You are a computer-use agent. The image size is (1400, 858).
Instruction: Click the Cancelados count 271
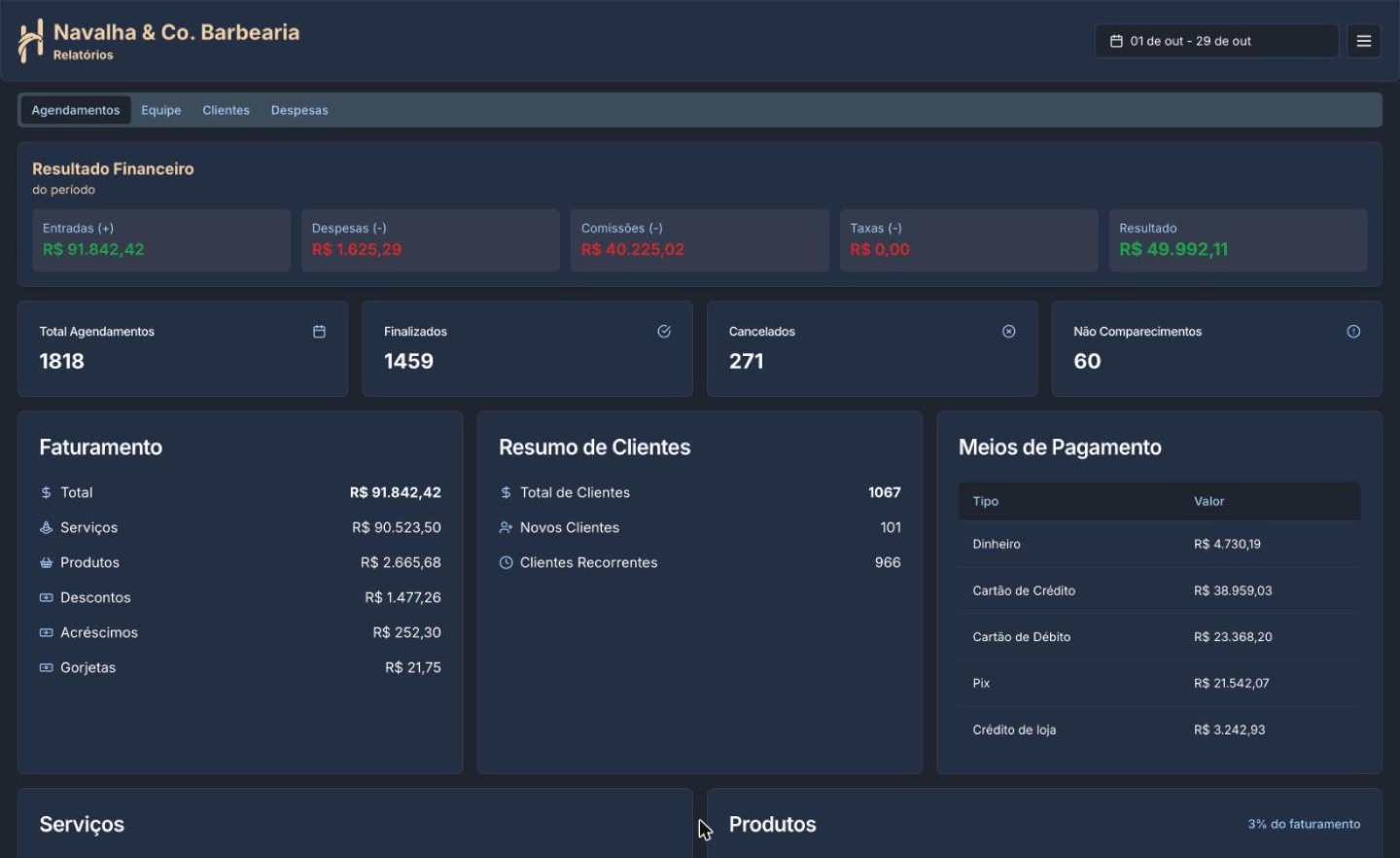click(747, 362)
